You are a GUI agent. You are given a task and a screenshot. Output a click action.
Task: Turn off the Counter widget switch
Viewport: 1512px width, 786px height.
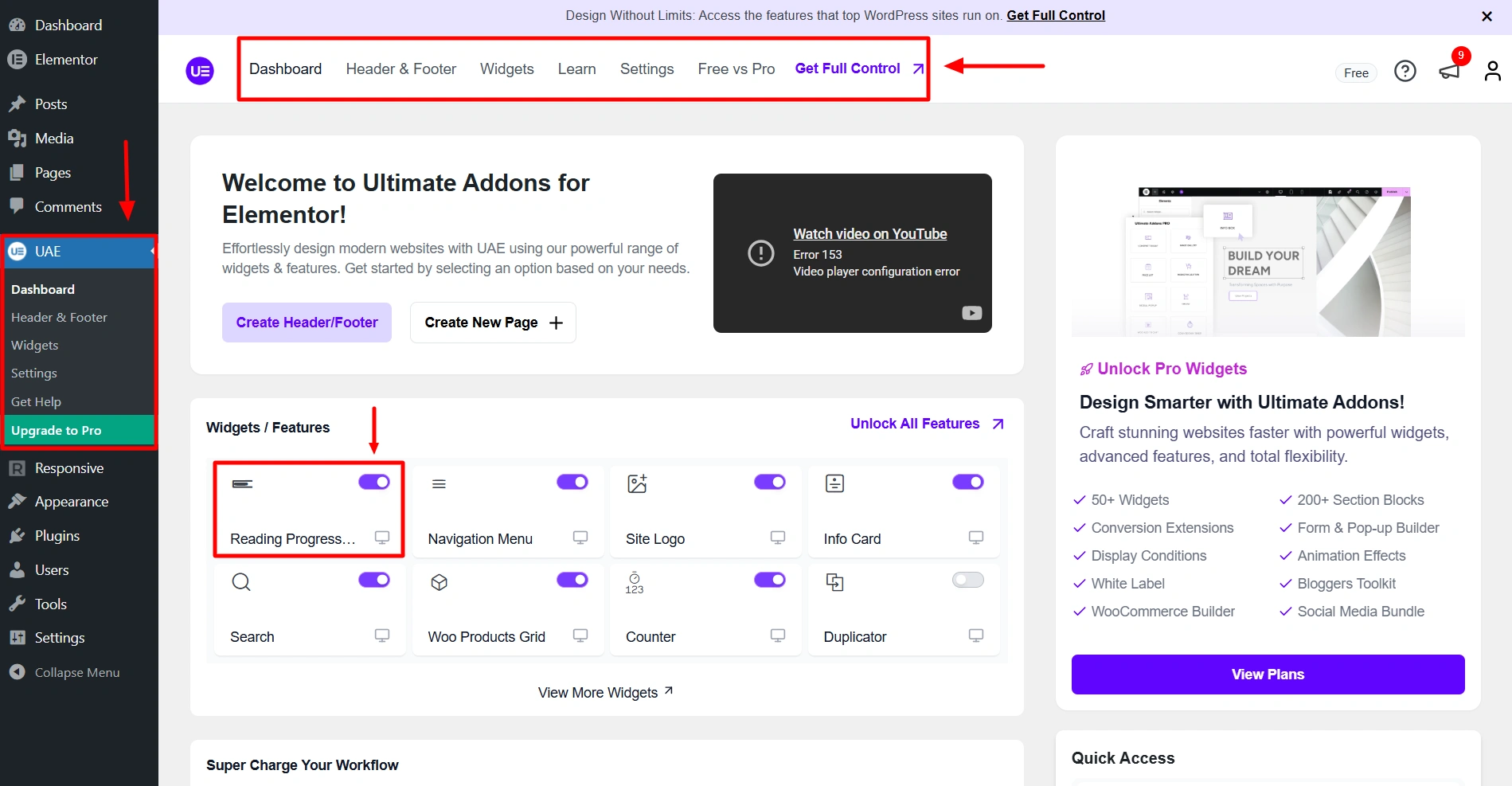pos(770,580)
